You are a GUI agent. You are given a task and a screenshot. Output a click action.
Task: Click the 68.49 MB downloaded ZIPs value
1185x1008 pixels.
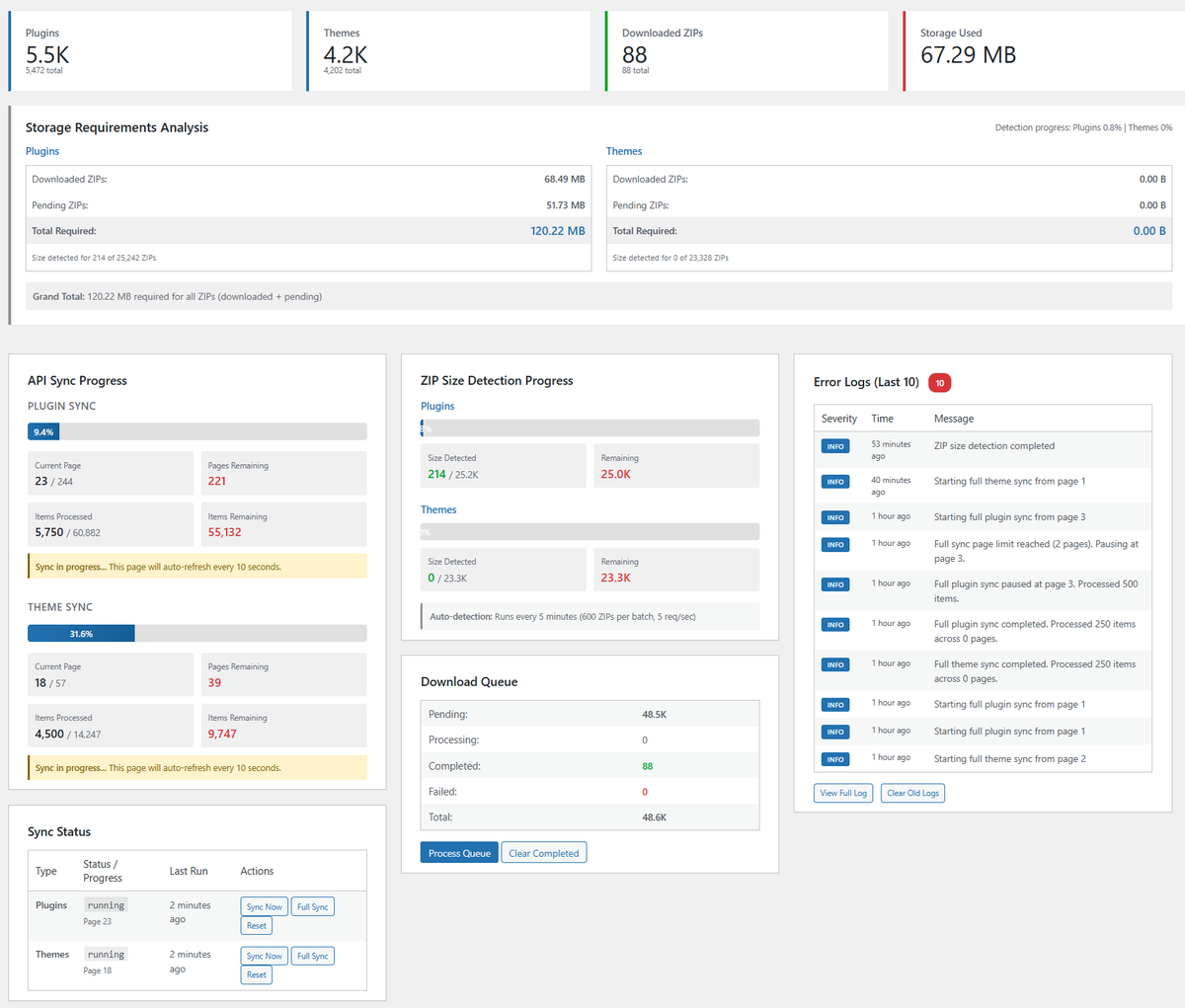pos(565,180)
